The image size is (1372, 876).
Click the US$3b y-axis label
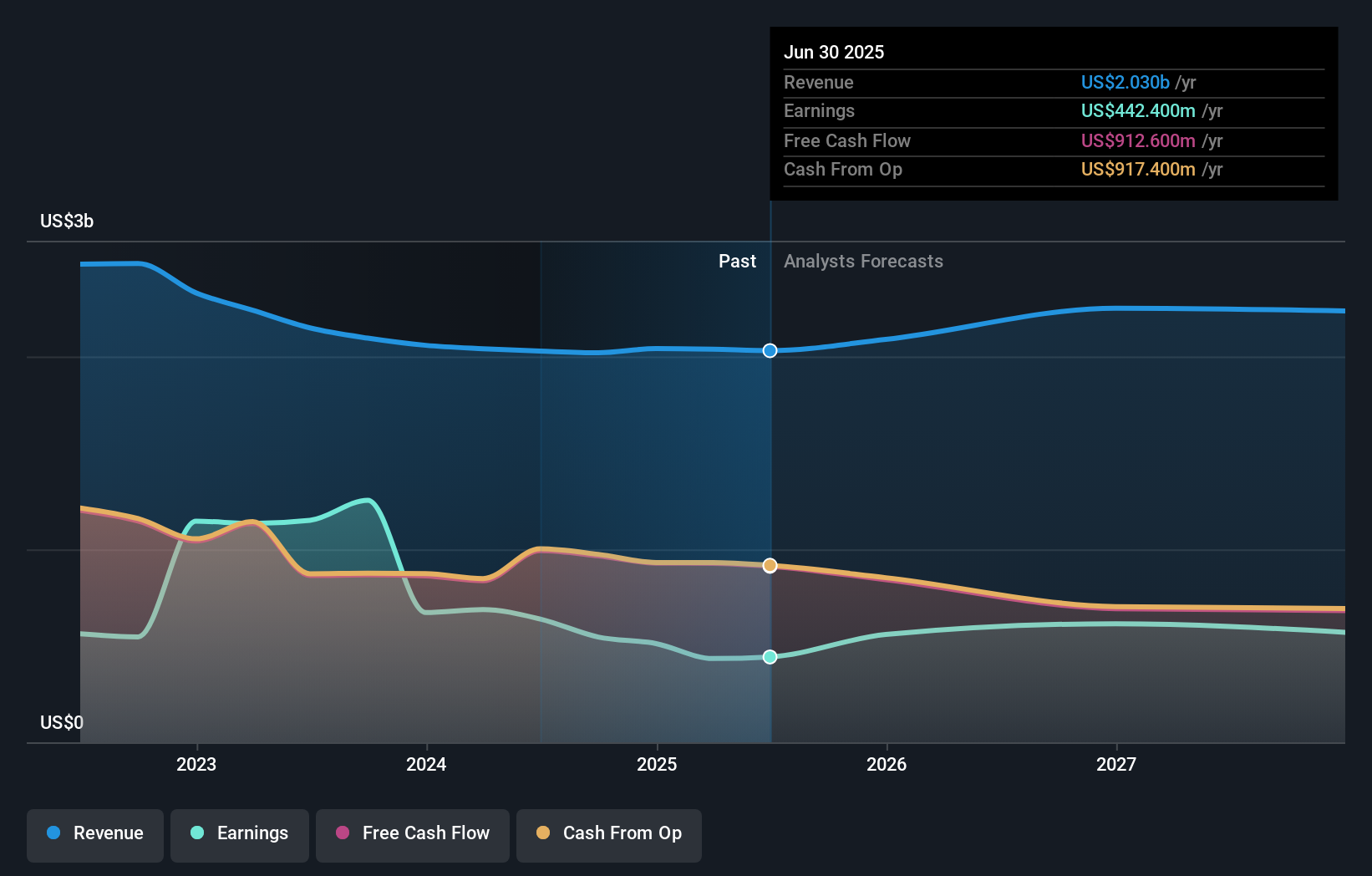tap(67, 222)
